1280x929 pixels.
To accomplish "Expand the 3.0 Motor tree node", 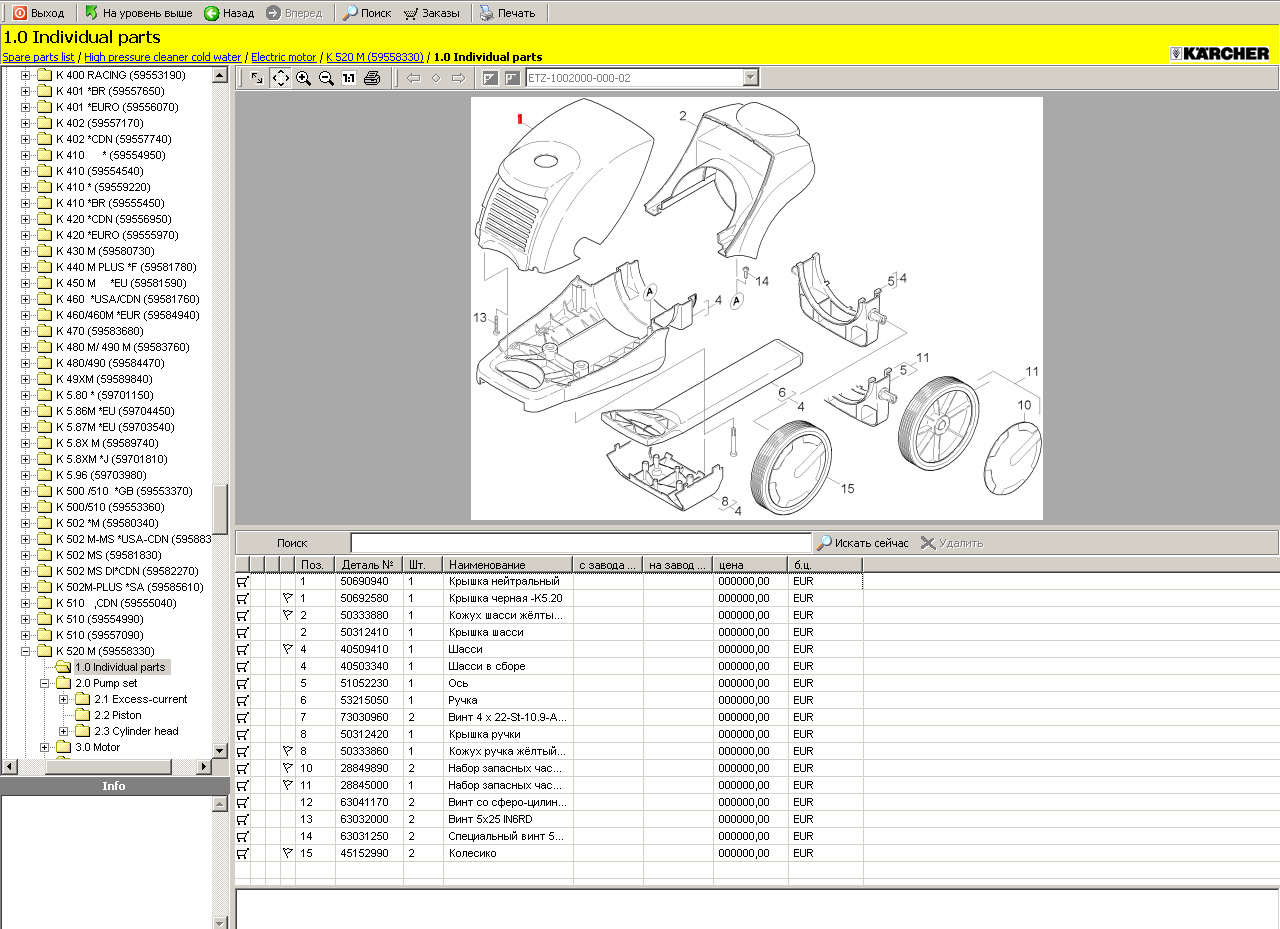I will point(44,747).
